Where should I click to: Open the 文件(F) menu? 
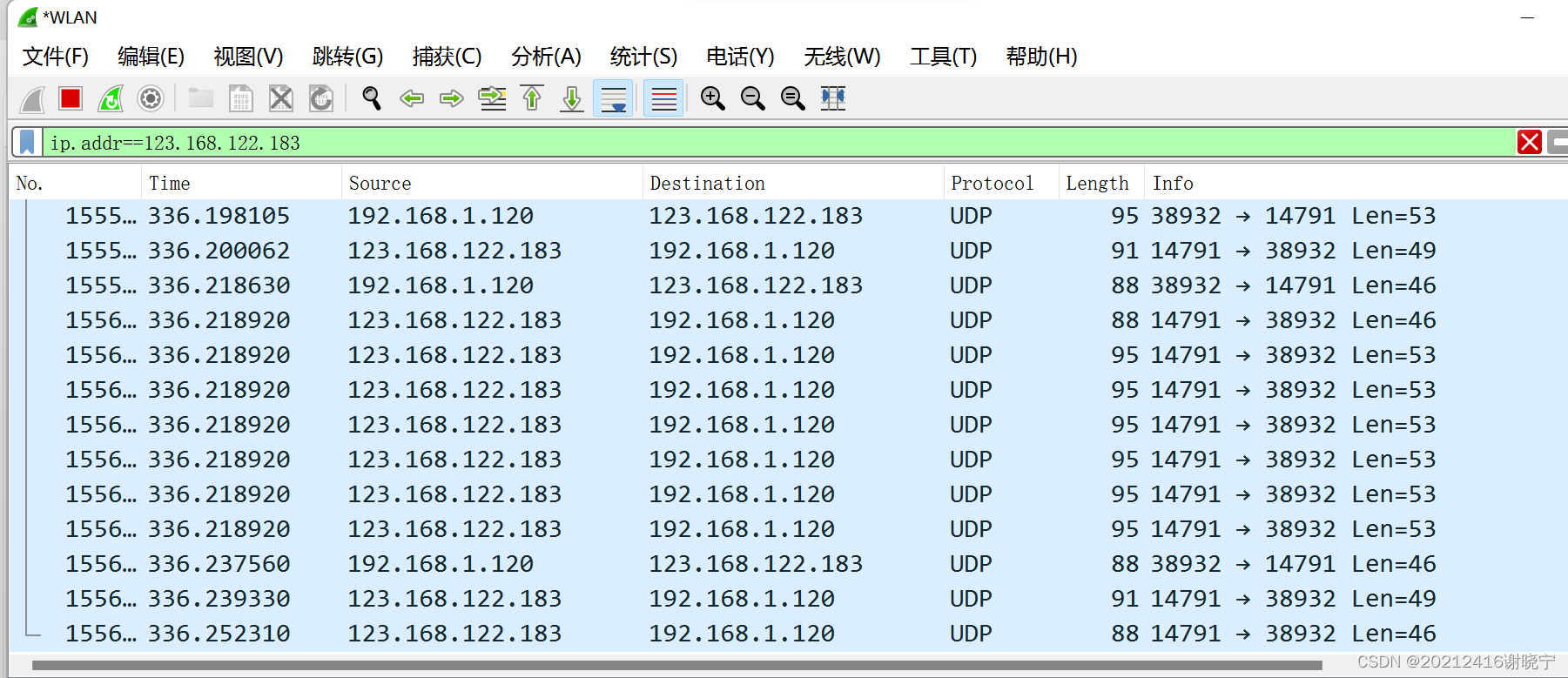(56, 57)
